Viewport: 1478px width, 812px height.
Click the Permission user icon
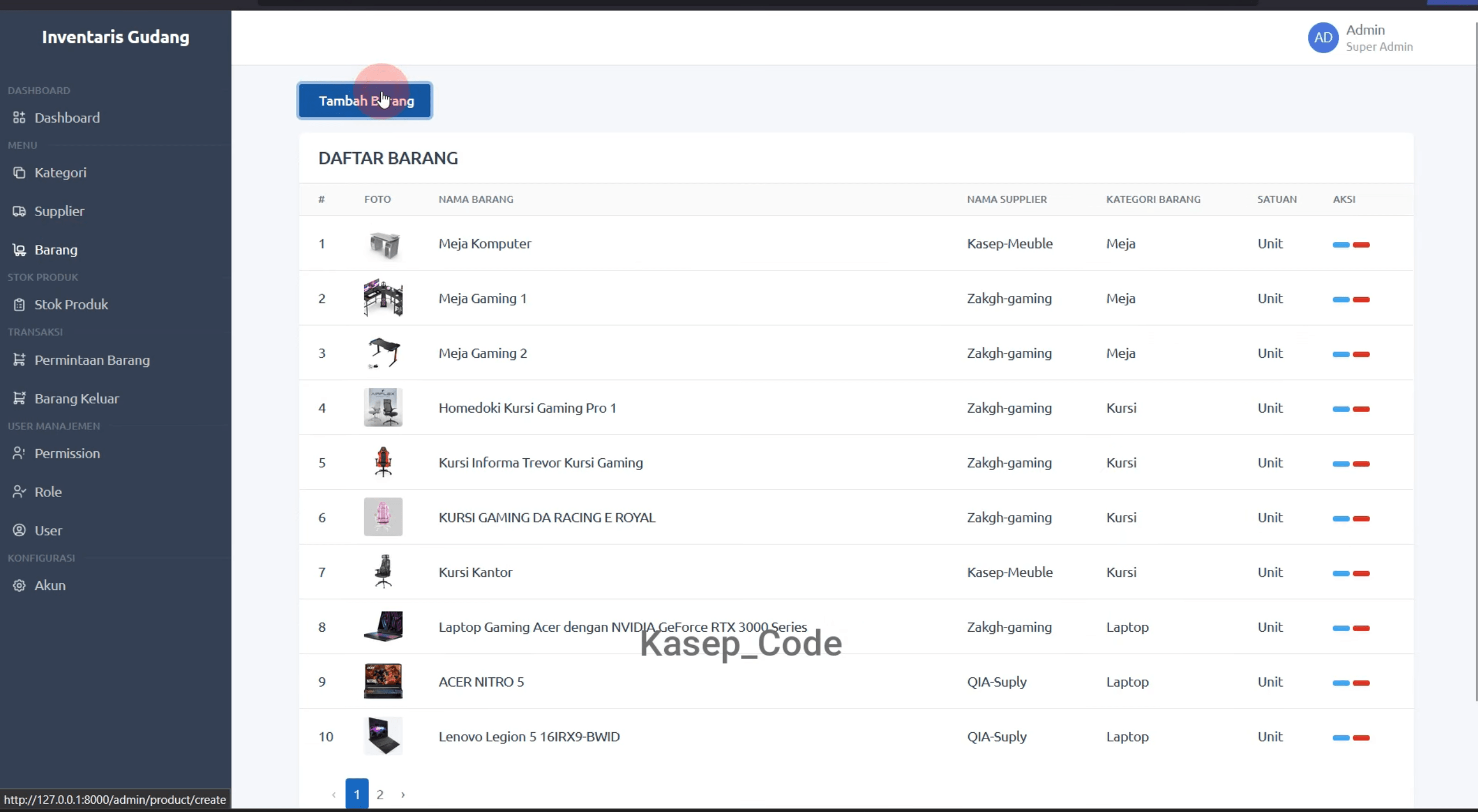pos(19,453)
